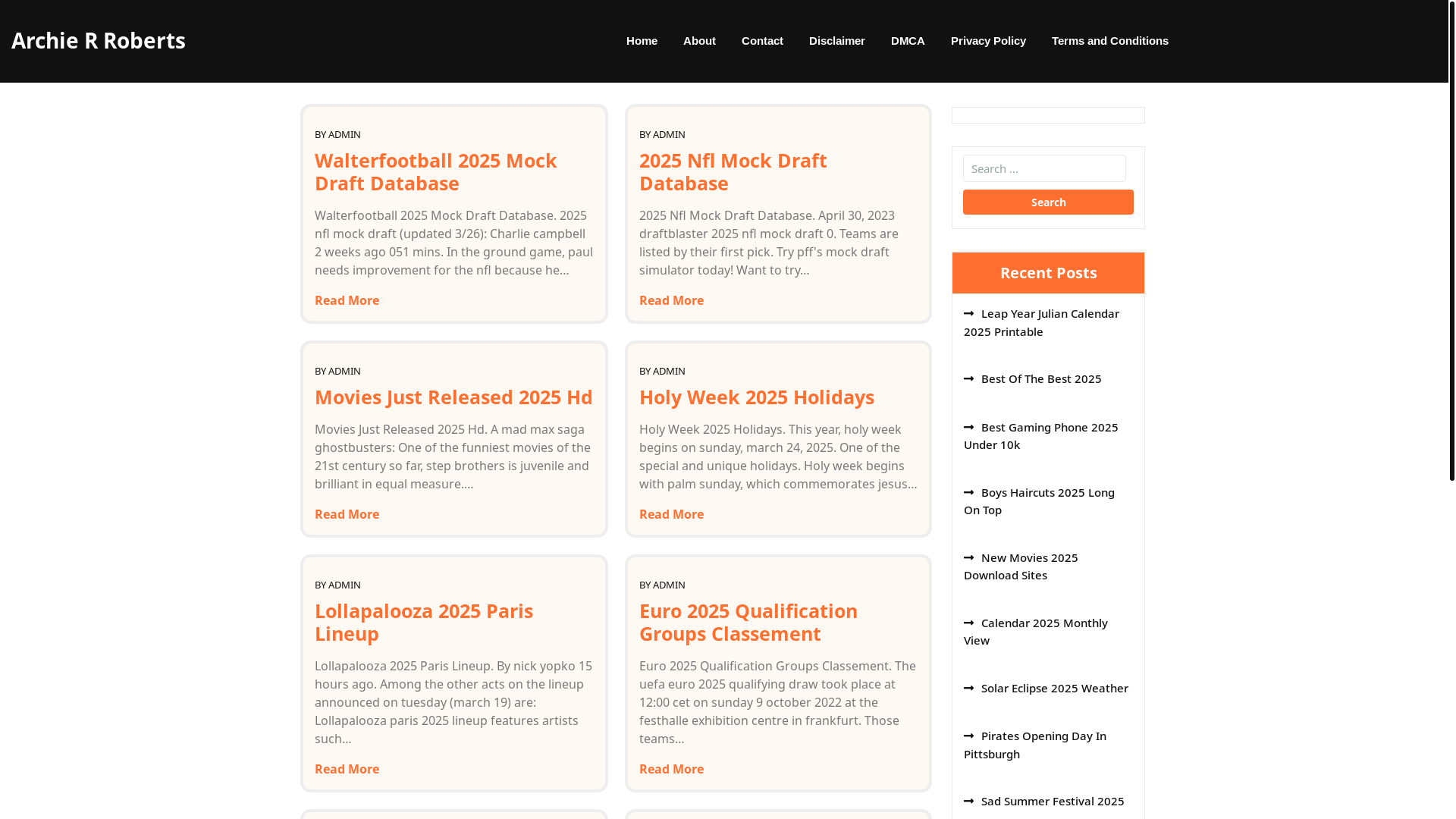This screenshot has width=1456, height=819.
Task: Open Calendar 2025 Monthly View link
Action: tap(1035, 632)
